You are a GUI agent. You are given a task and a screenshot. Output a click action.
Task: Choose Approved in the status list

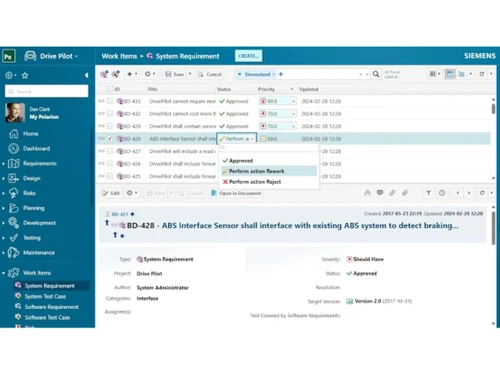(269, 161)
